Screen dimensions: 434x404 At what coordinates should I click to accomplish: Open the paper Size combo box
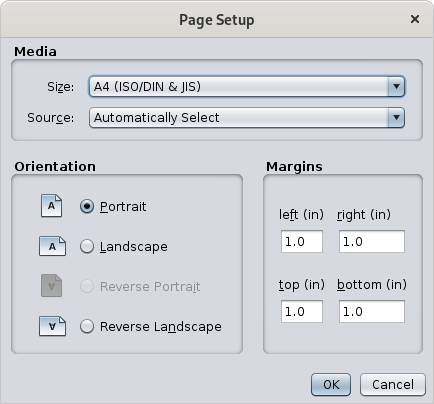pos(247,87)
